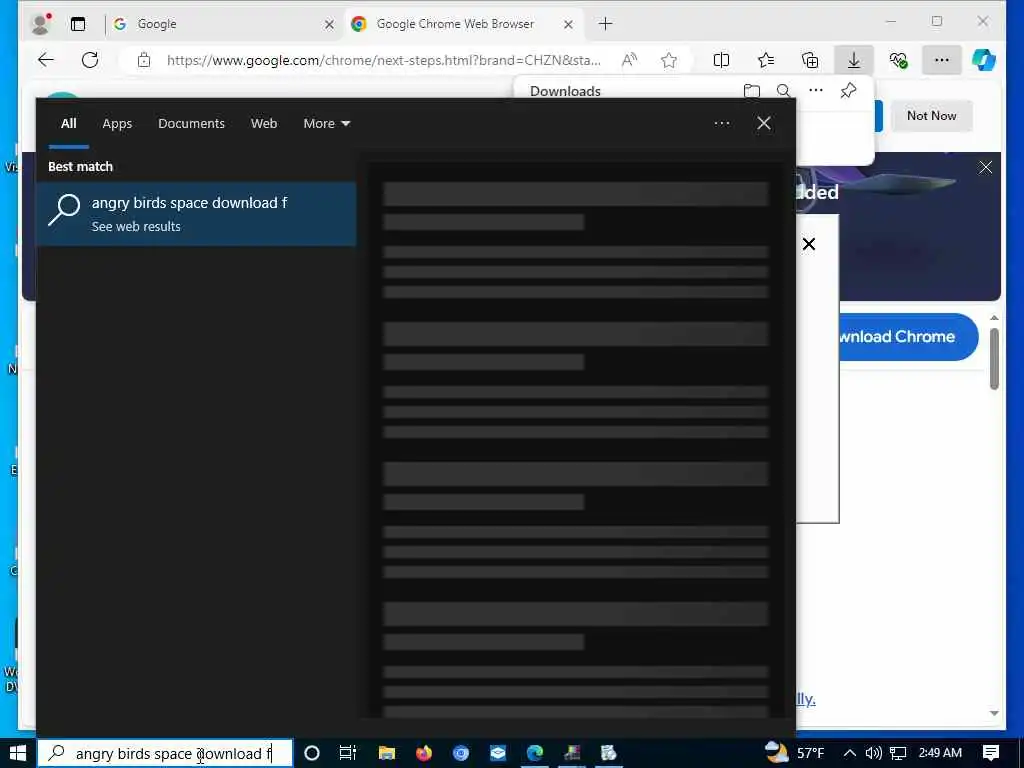Go back in Edge browser
The width and height of the screenshot is (1024, 768).
pyautogui.click(x=46, y=60)
